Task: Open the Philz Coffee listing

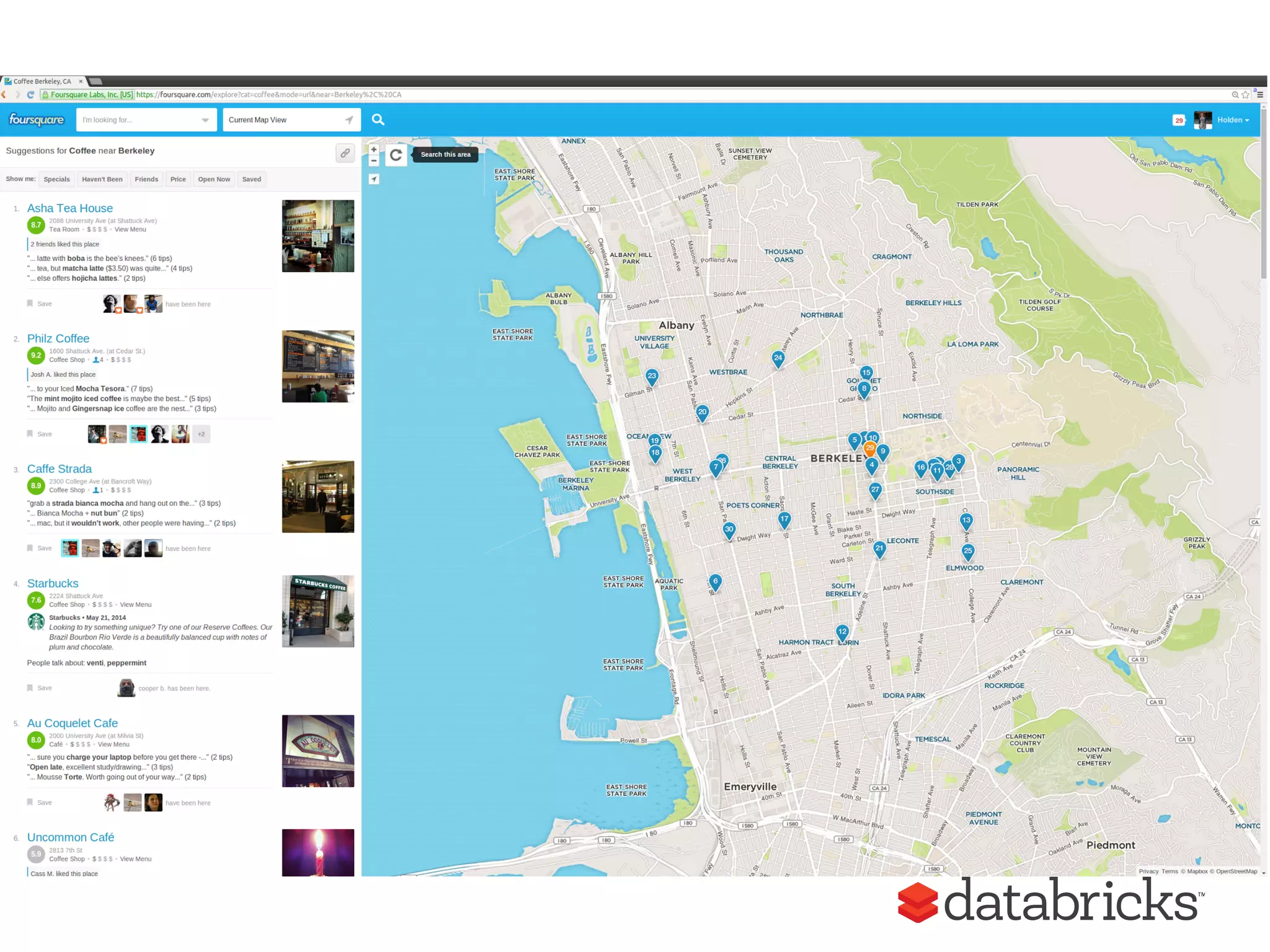Action: coord(58,338)
